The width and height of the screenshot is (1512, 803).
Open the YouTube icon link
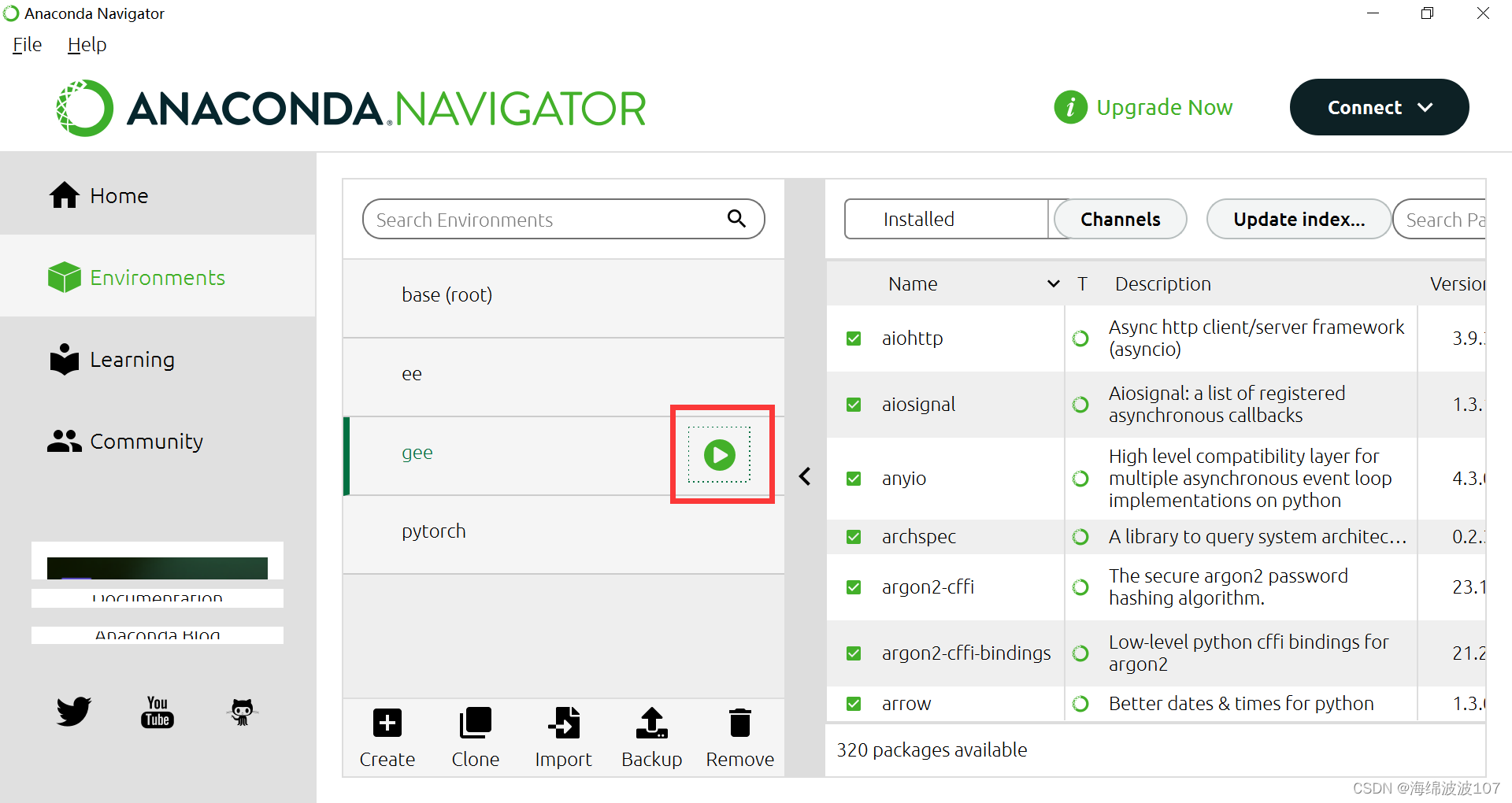pos(157,712)
